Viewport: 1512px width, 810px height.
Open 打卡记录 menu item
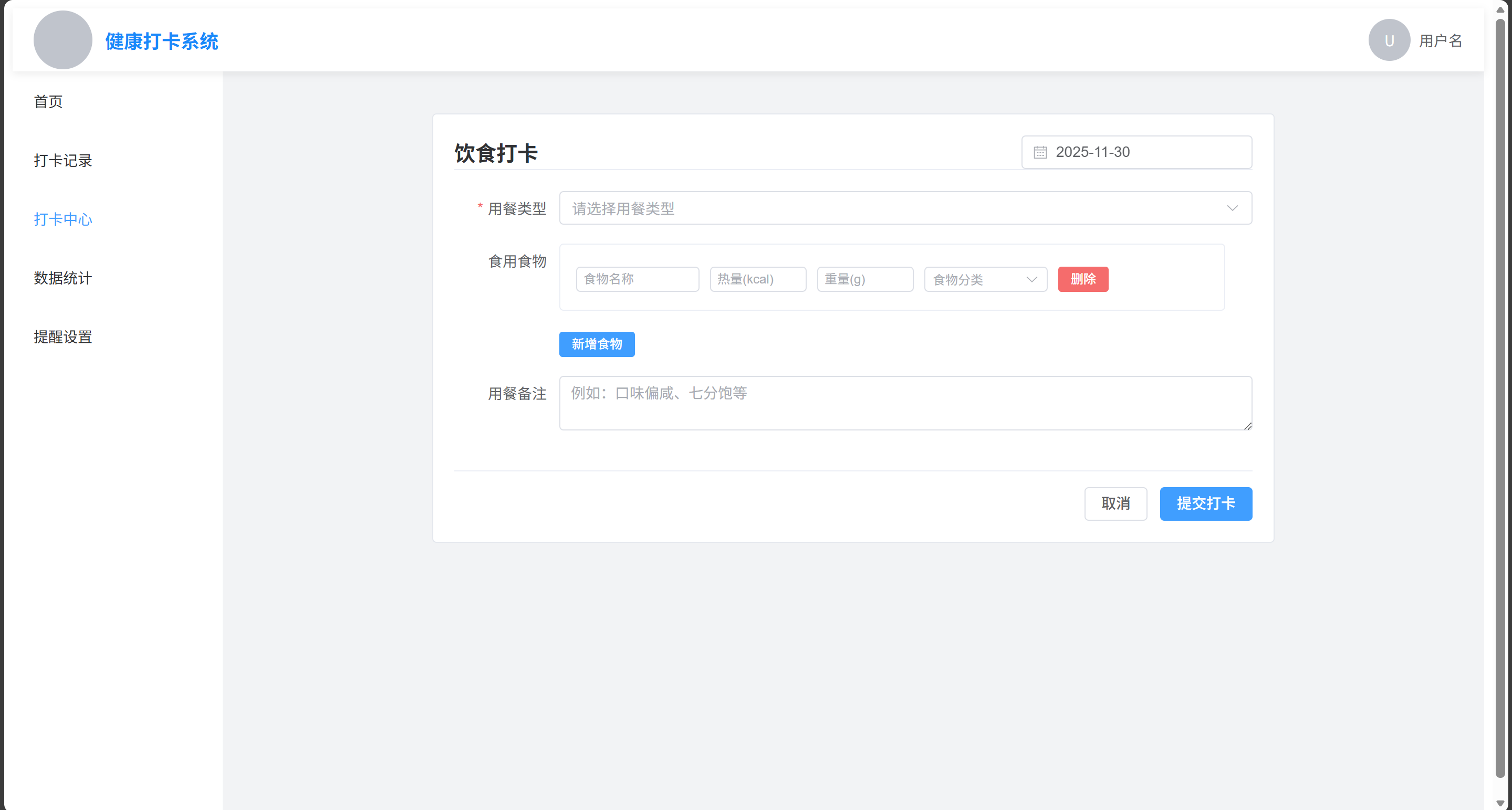click(x=63, y=161)
